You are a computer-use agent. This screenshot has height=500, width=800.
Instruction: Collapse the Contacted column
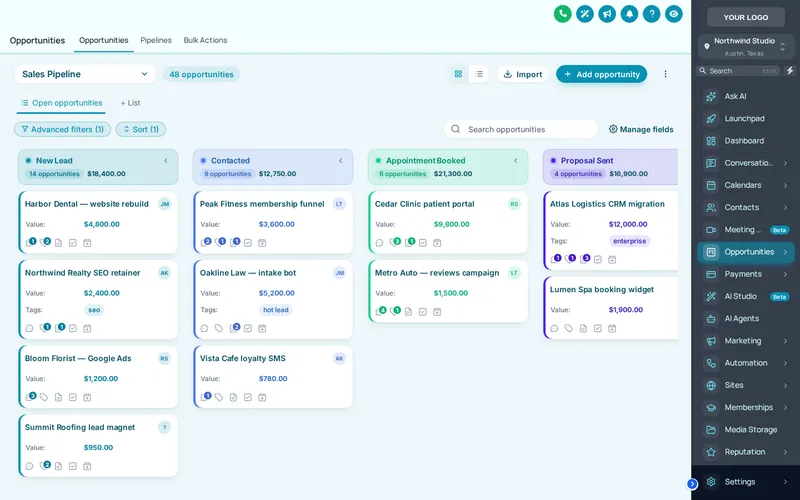341,160
